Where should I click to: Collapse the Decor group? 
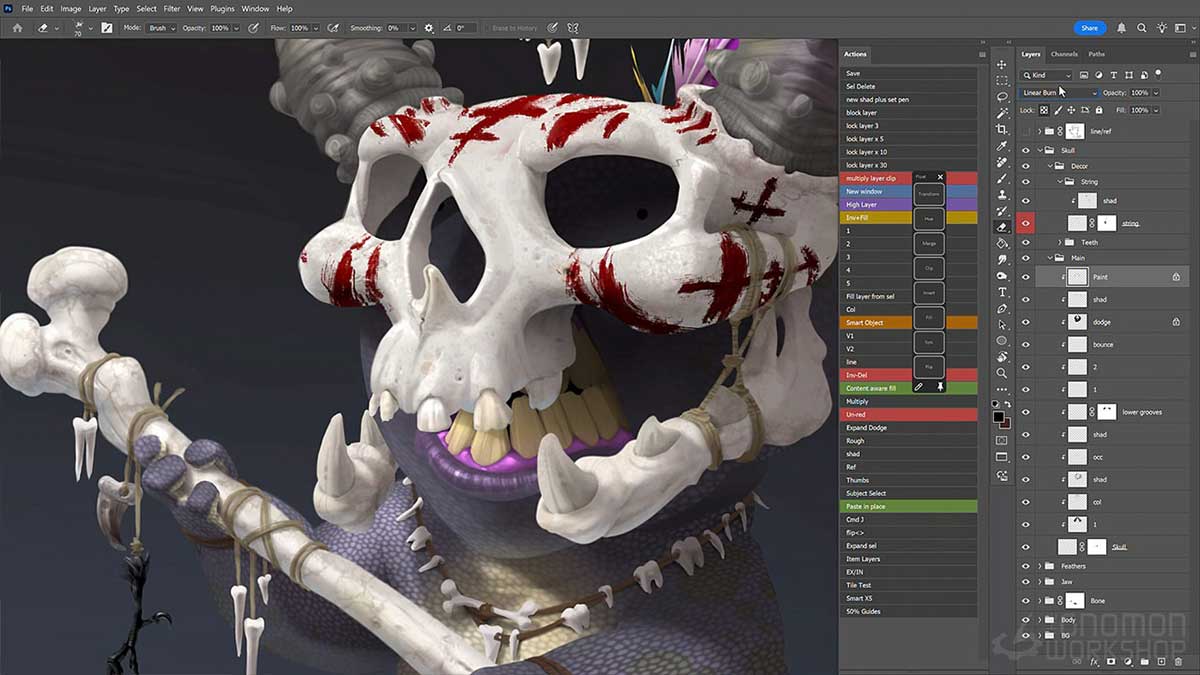[x=1049, y=165]
